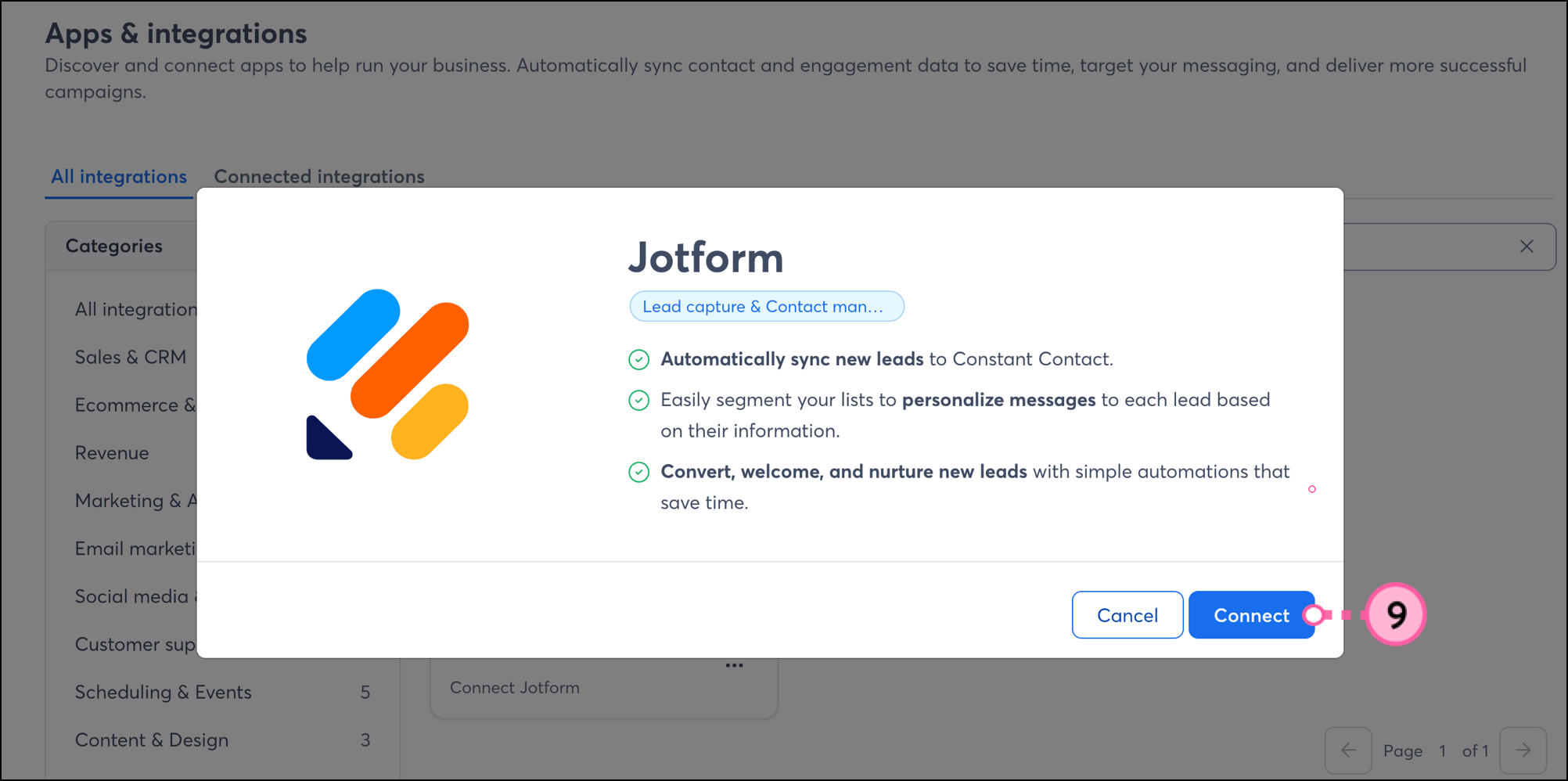Select the Revenue category

(x=112, y=453)
